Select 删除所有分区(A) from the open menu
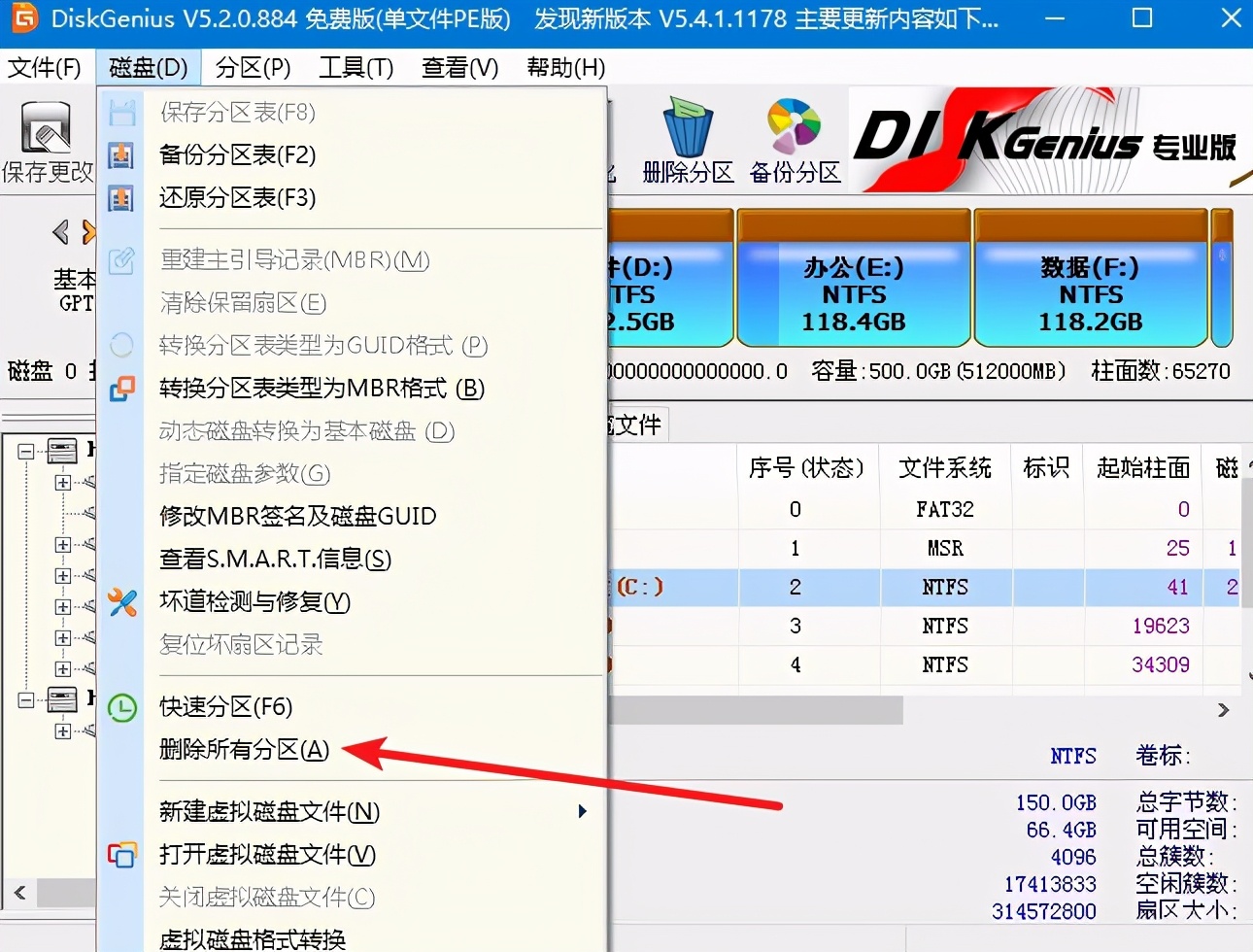Viewport: 1253px width, 952px height. point(240,750)
